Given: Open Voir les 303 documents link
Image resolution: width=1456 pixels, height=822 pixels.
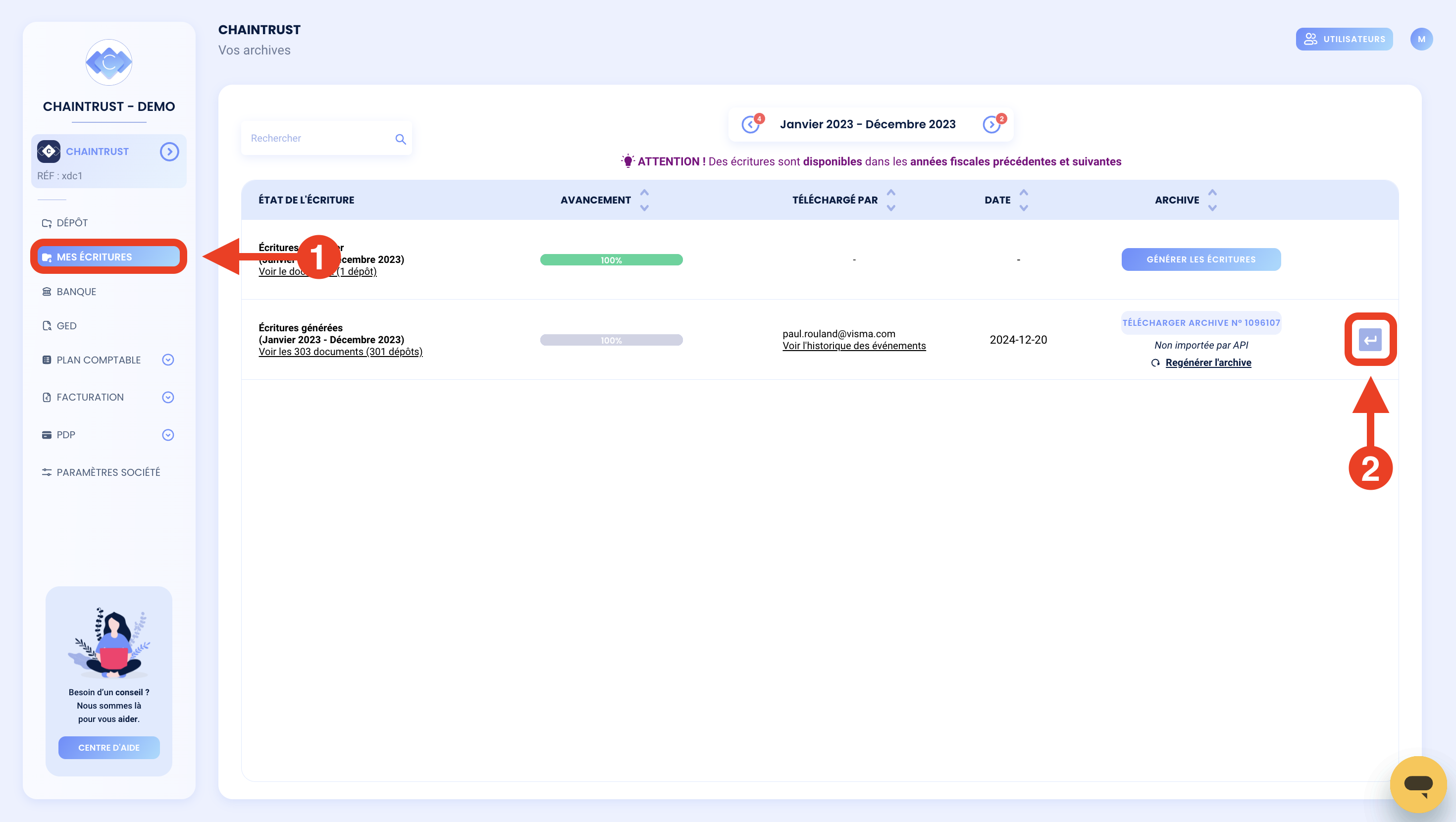Looking at the screenshot, I should pyautogui.click(x=341, y=352).
